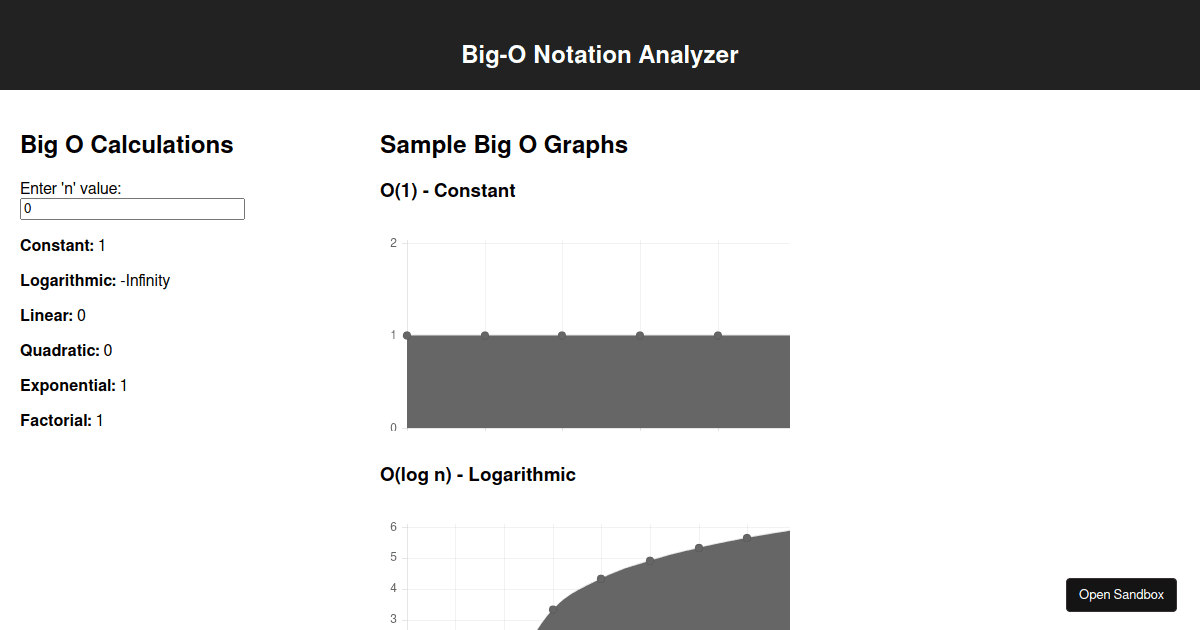This screenshot has width=1200, height=630.
Task: Click the Factorial: 1 result label
Action: coord(61,420)
